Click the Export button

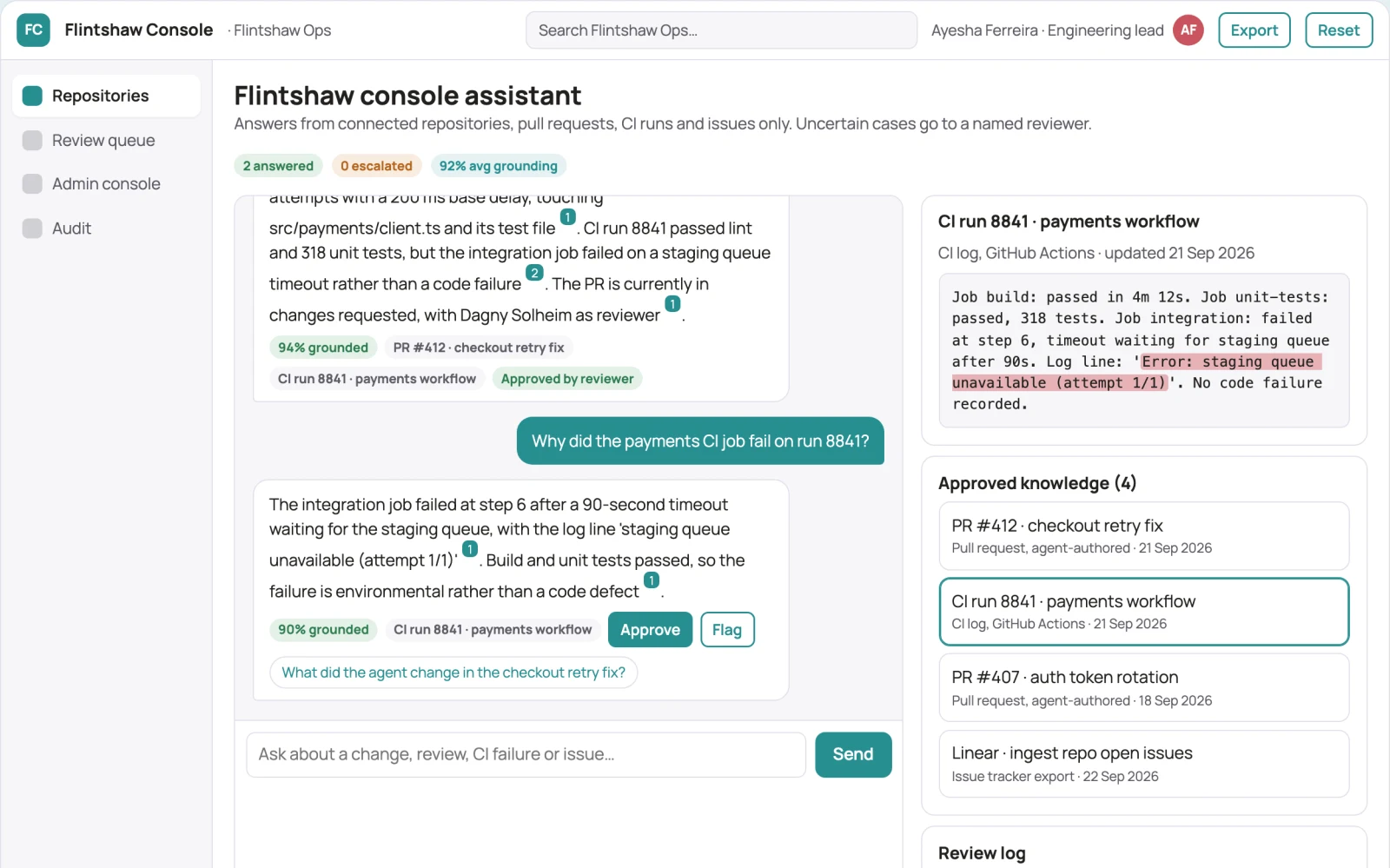tap(1254, 30)
